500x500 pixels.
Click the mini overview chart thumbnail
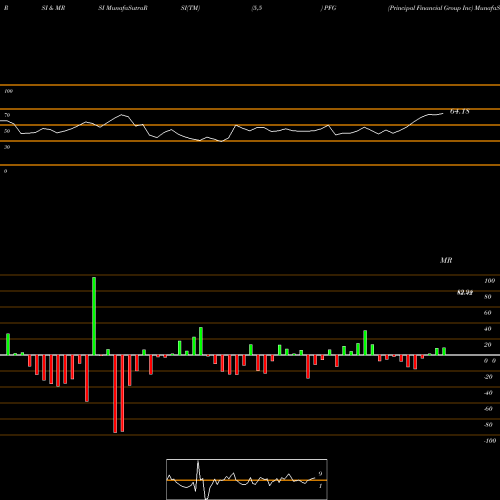247,479
